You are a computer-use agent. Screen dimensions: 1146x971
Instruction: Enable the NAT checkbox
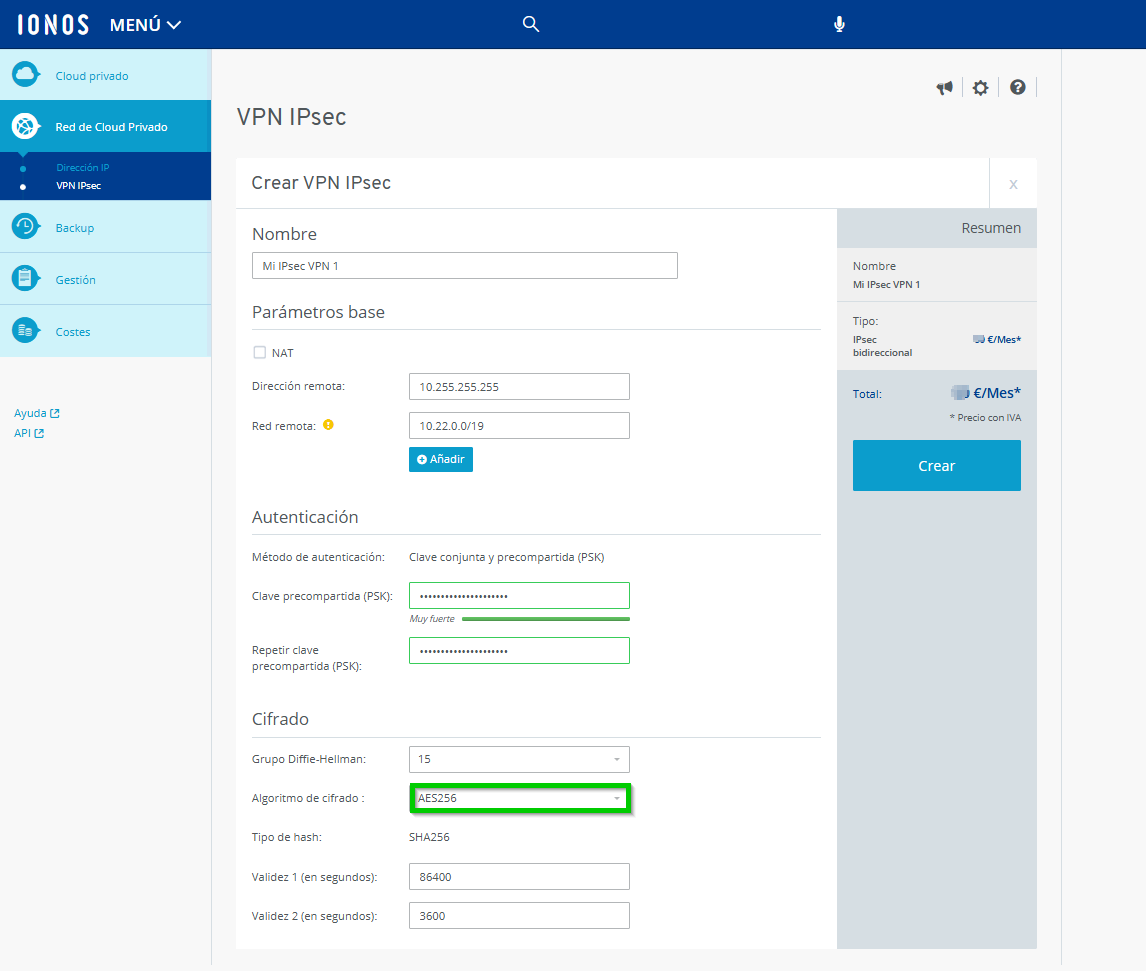tap(258, 352)
